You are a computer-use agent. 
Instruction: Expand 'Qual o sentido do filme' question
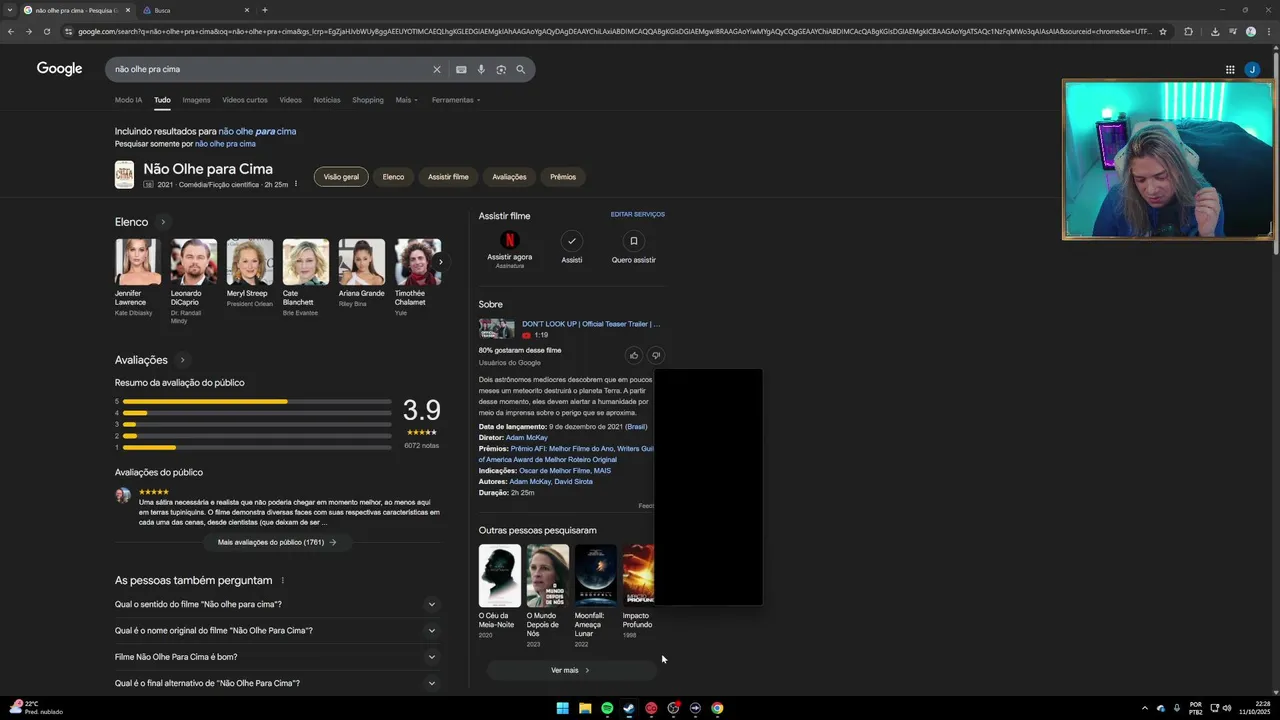[x=277, y=604]
